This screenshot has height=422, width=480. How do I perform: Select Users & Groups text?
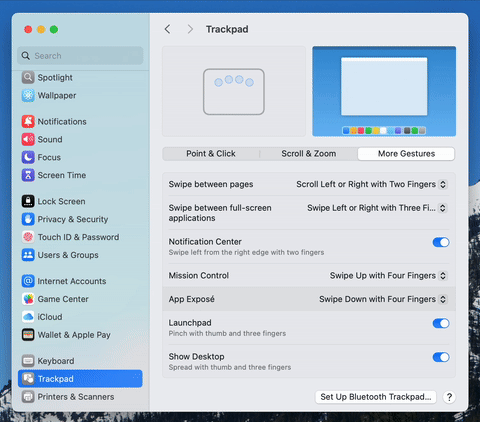(x=68, y=255)
